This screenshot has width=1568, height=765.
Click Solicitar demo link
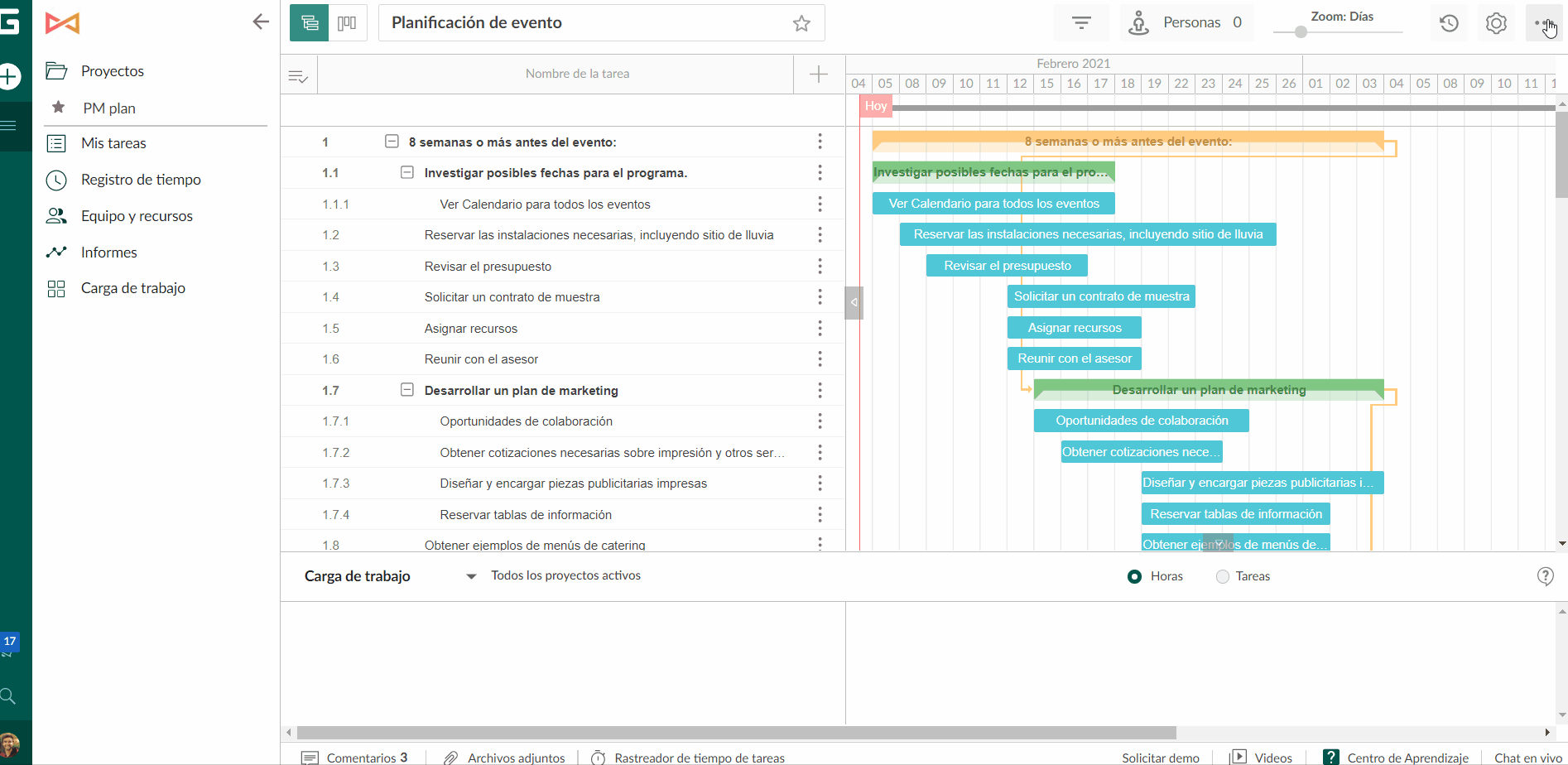click(1161, 758)
